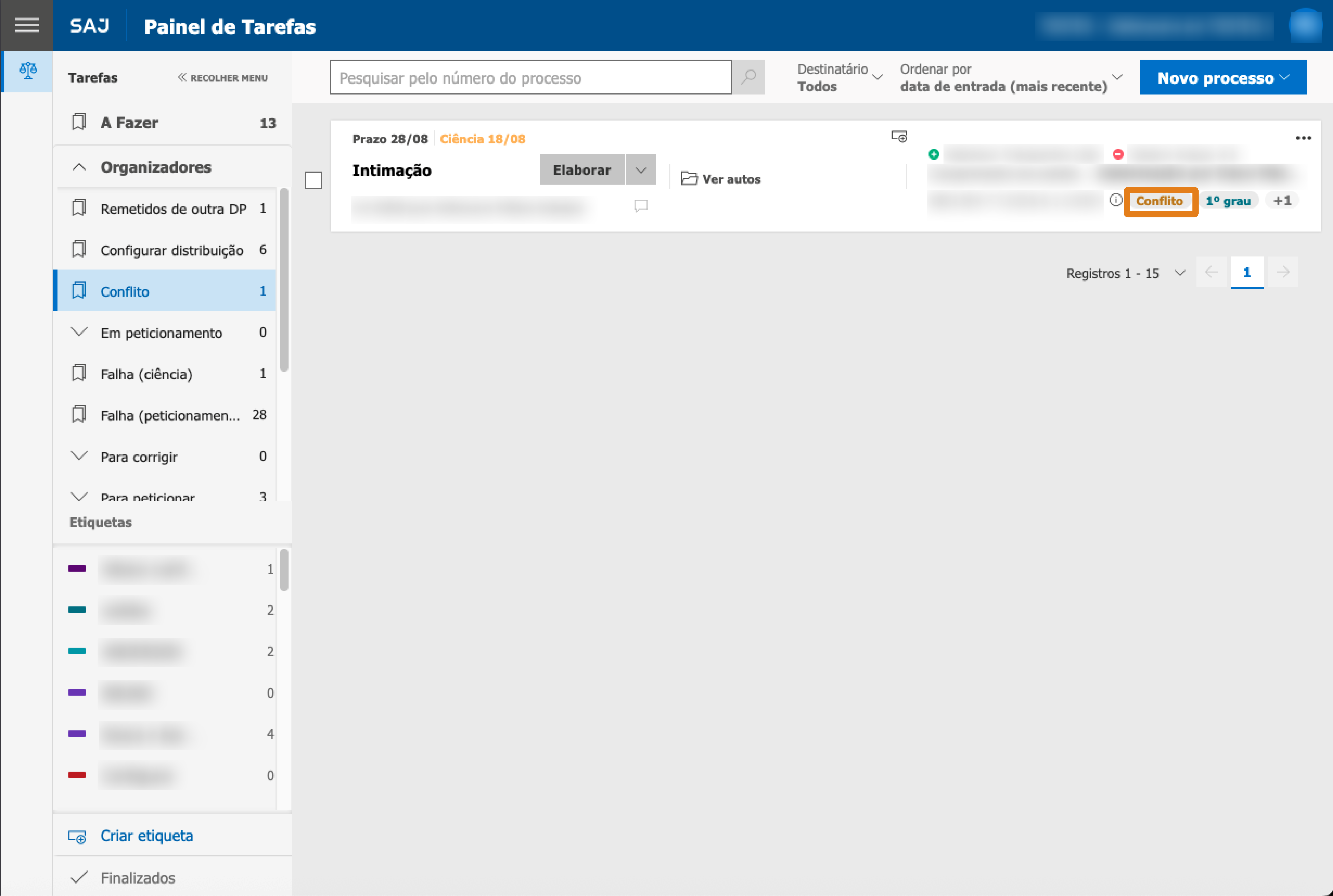Open Finalizados tasks
Viewport: 1333px width, 896px height.
point(173,877)
